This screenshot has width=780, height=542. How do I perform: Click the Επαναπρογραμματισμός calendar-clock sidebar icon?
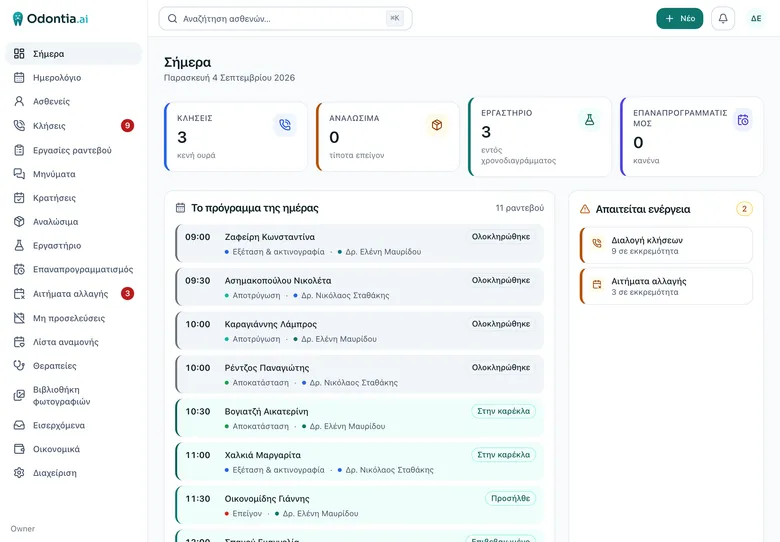tap(19, 270)
